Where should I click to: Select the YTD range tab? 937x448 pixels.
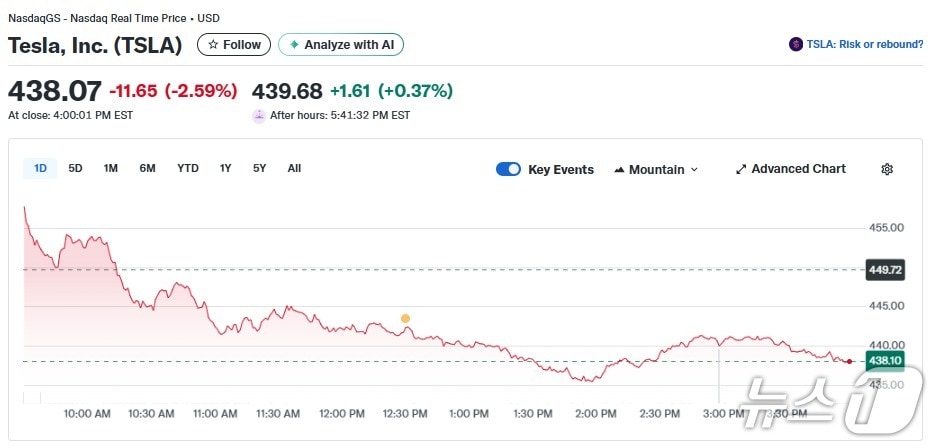188,168
